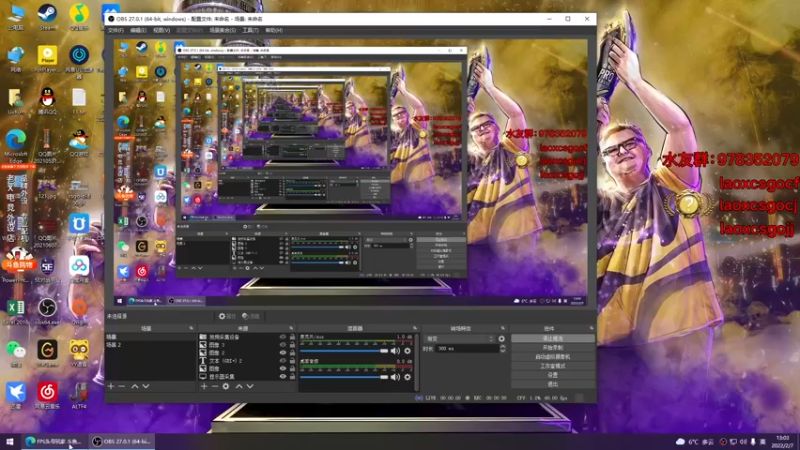This screenshot has width=800, height=450.
Task: Open the green WeChat desktop icon
Action: coord(15,350)
